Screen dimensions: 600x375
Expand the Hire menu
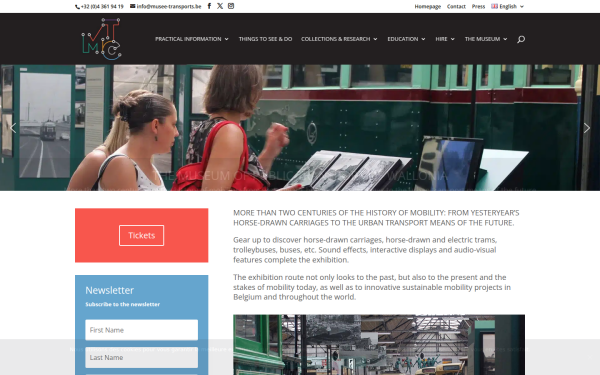coord(445,39)
